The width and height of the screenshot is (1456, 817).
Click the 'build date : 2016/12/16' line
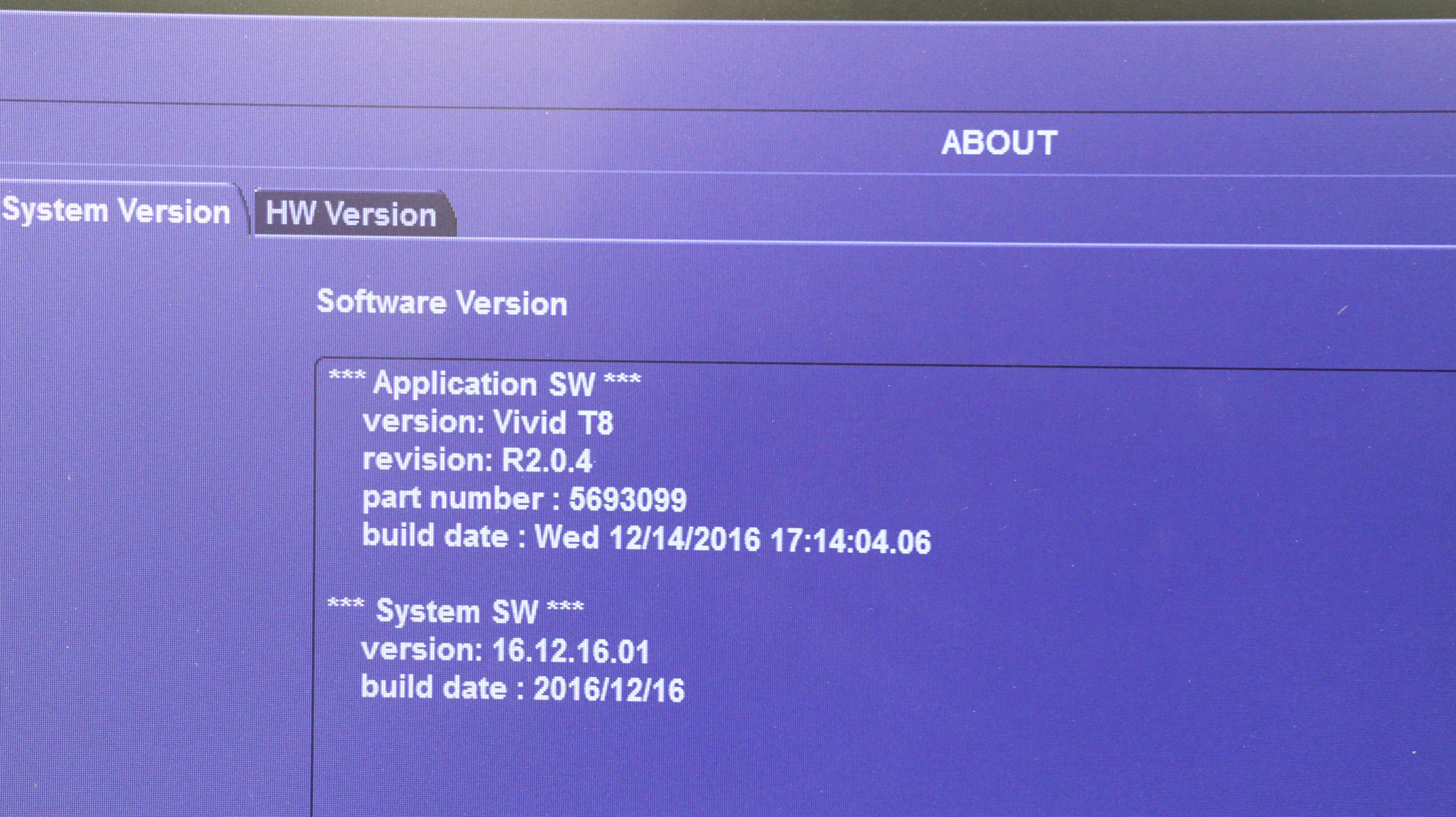coord(523,689)
